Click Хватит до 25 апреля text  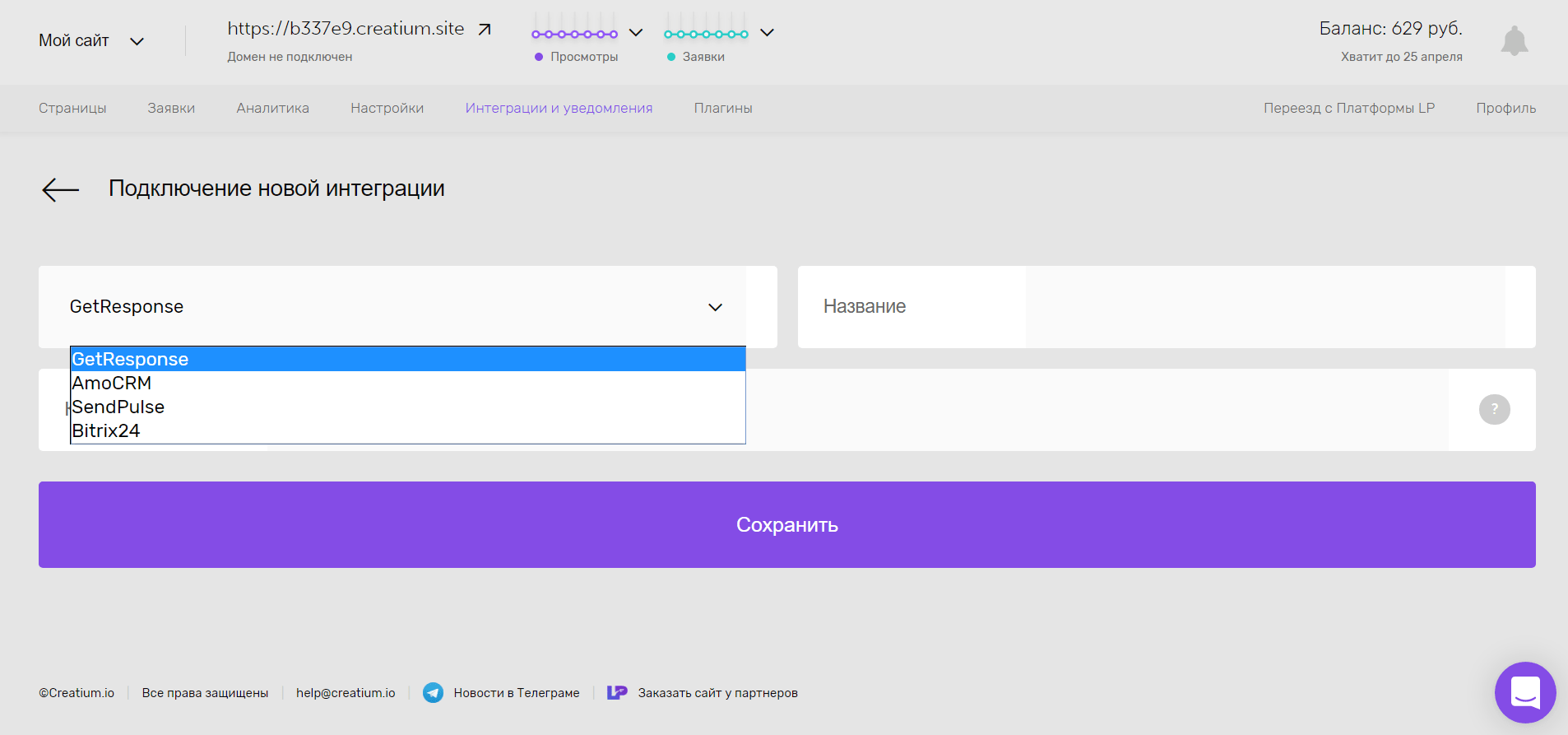click(1402, 57)
